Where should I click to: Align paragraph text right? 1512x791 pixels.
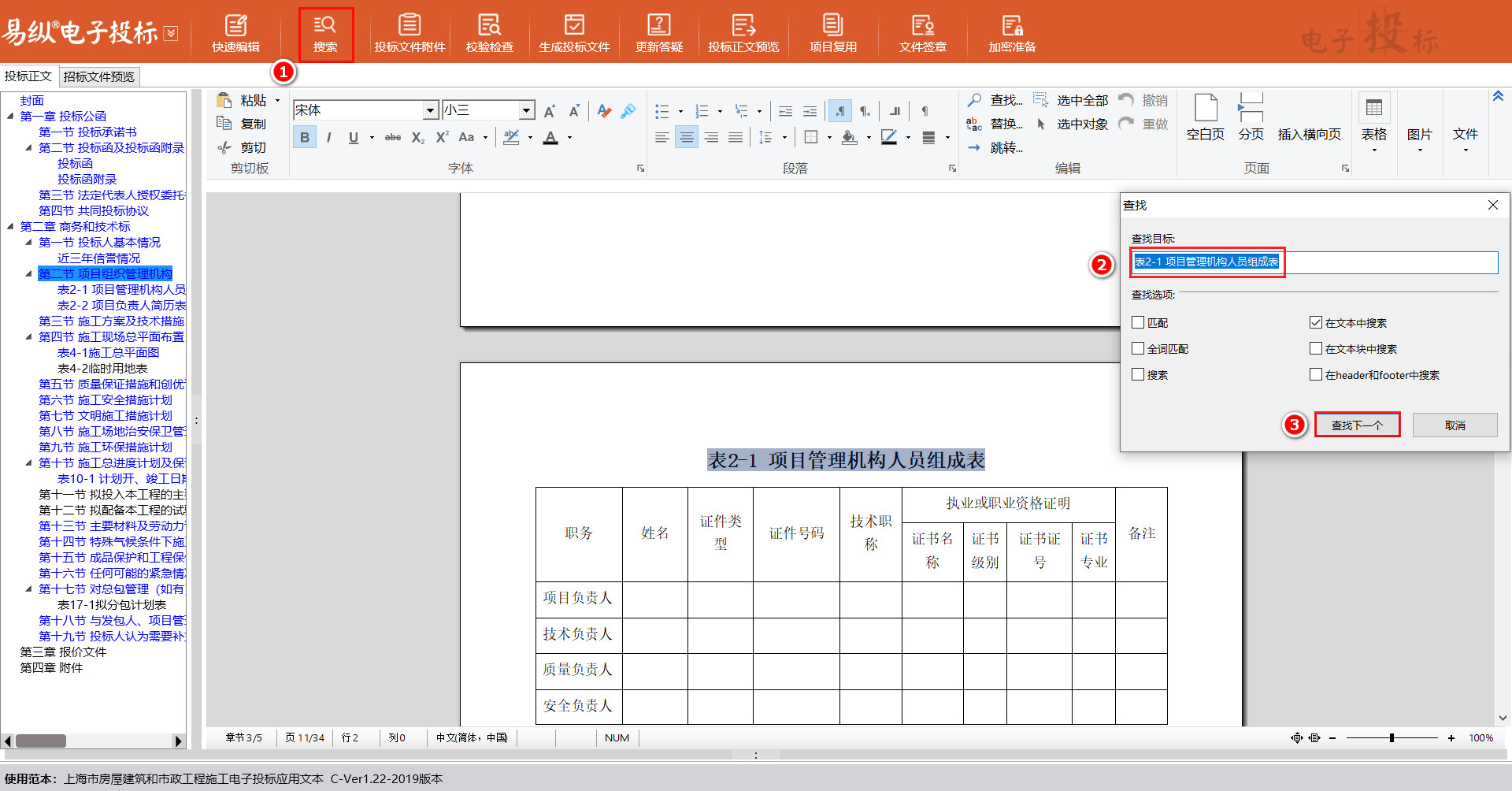pyautogui.click(x=711, y=137)
